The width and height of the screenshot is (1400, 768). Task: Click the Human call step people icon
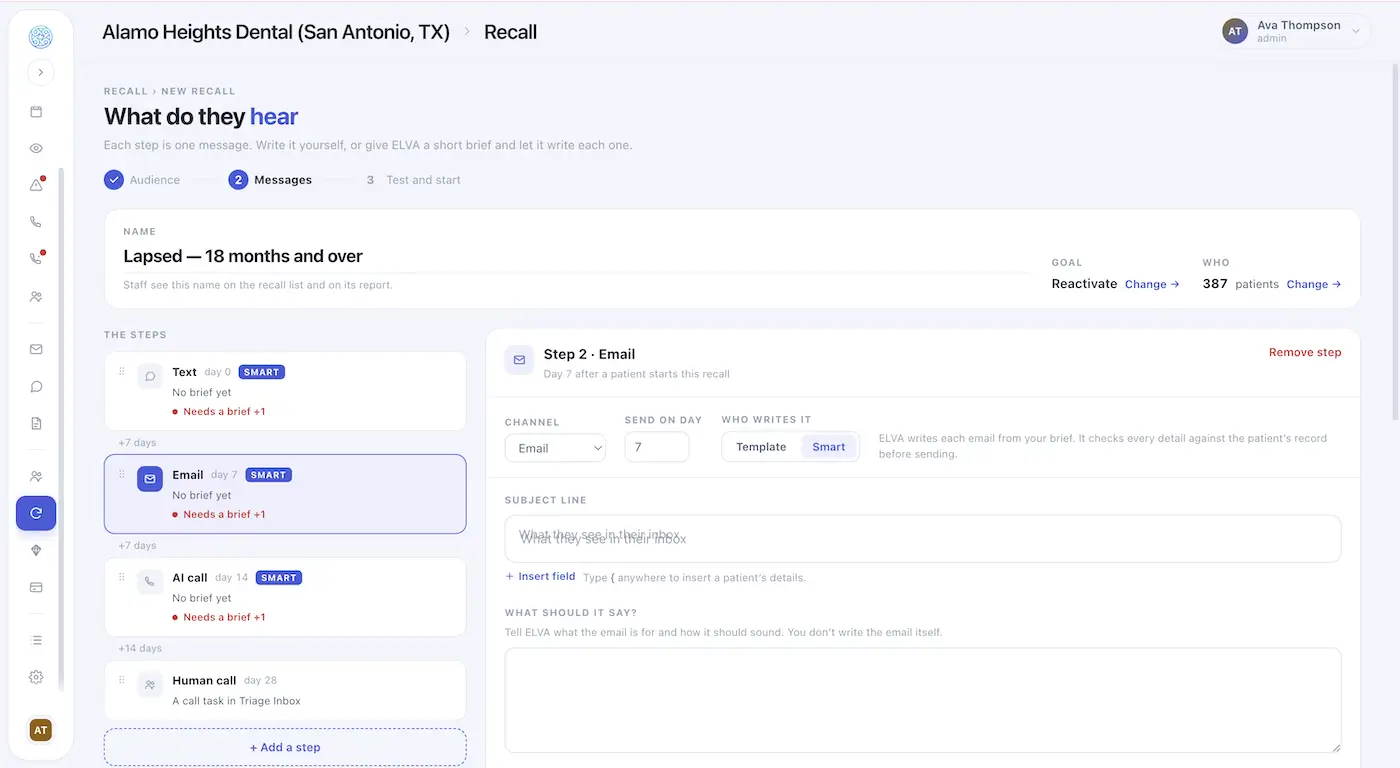point(150,685)
